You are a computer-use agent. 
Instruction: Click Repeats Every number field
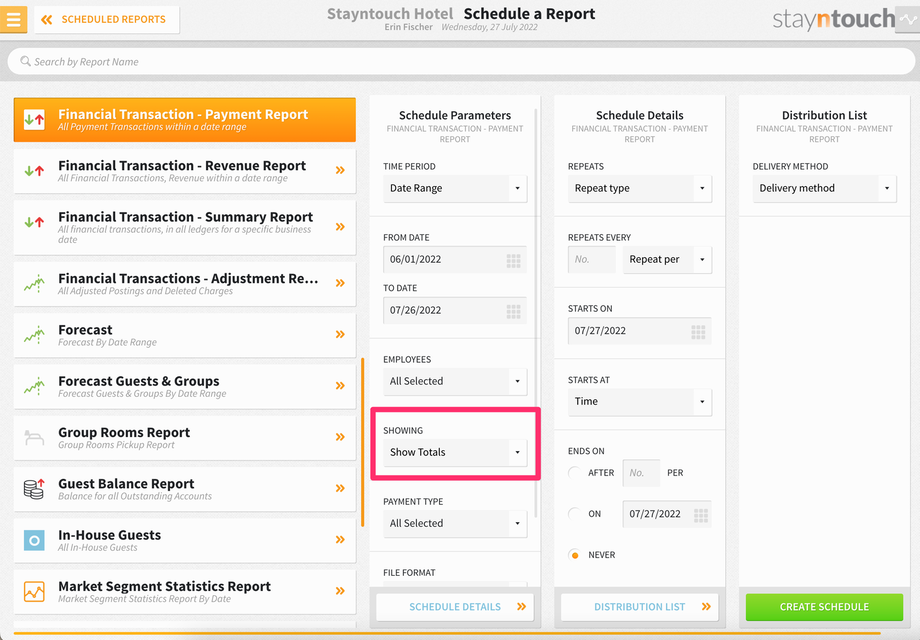click(591, 259)
